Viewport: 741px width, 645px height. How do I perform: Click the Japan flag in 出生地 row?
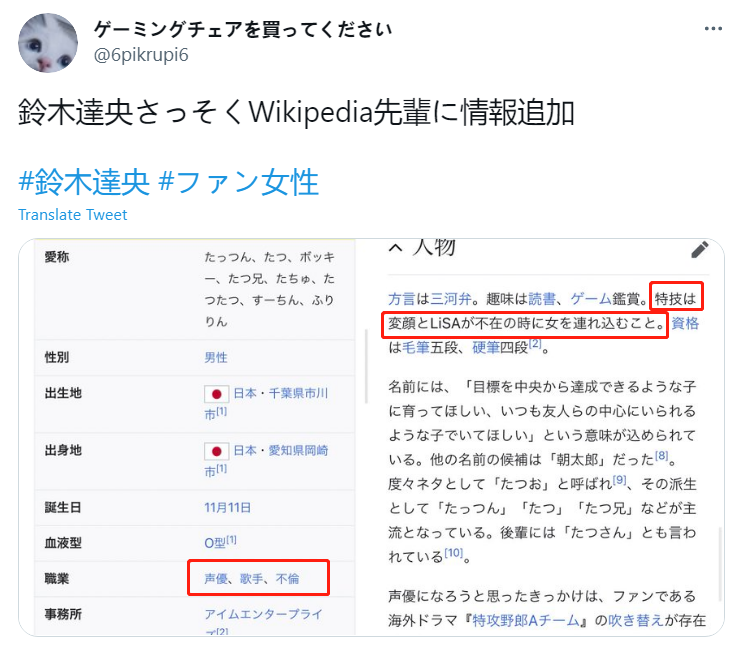[x=216, y=394]
